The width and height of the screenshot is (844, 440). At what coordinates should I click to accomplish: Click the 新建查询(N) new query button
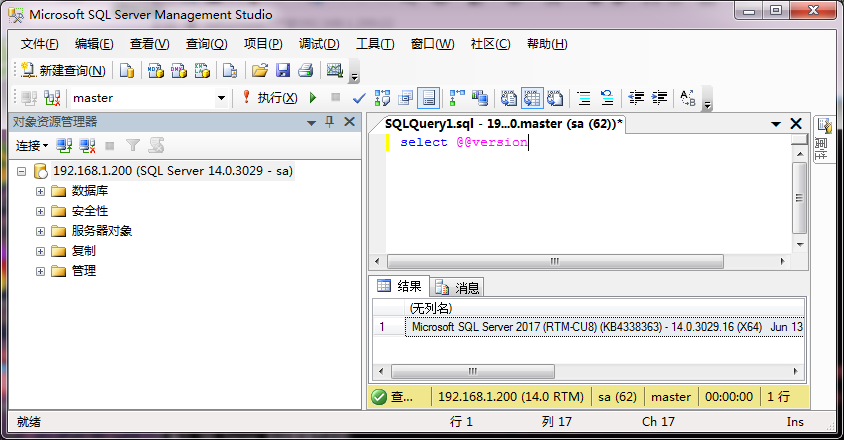(64, 70)
